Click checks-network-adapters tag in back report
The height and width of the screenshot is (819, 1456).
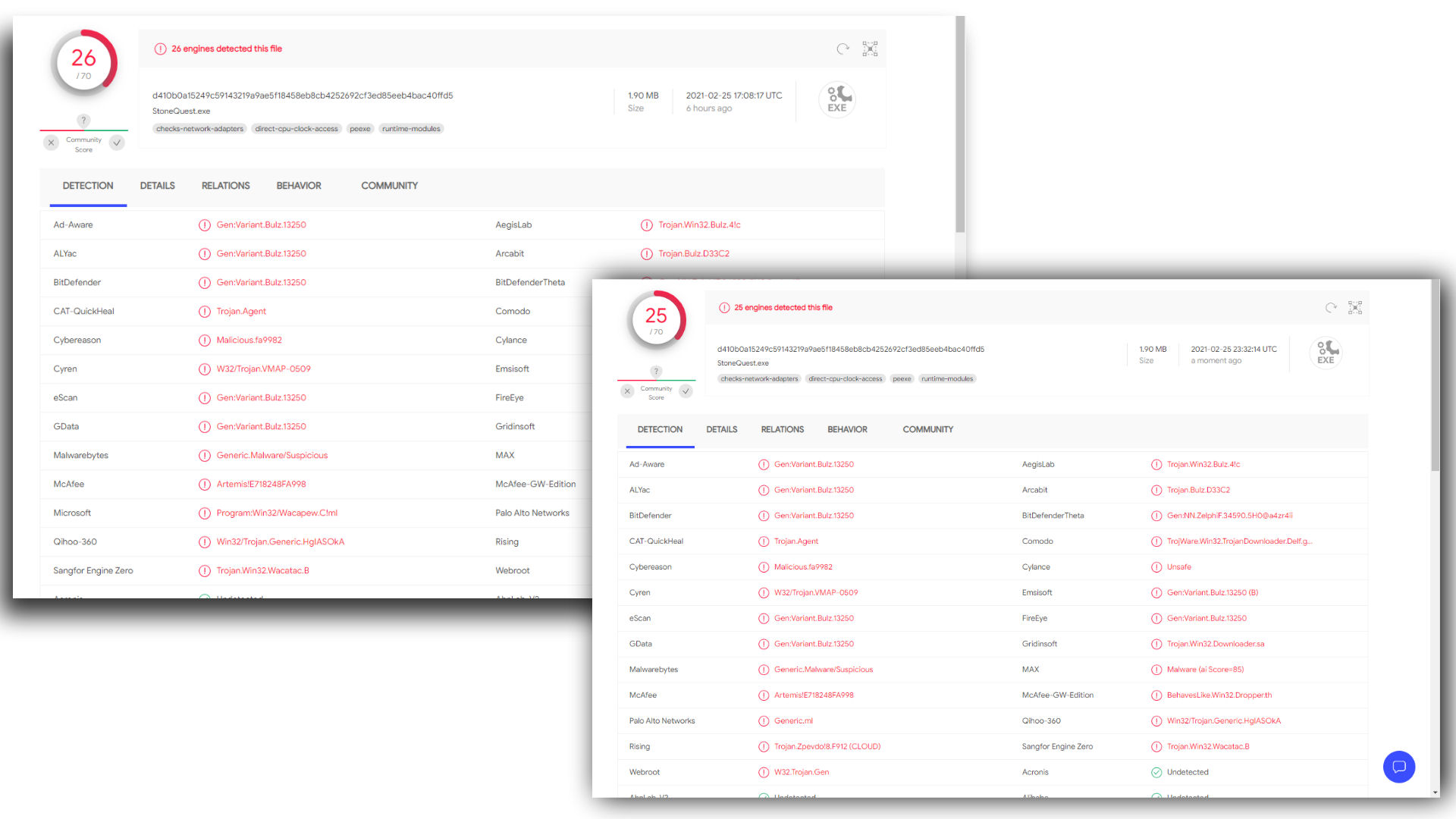(x=199, y=129)
